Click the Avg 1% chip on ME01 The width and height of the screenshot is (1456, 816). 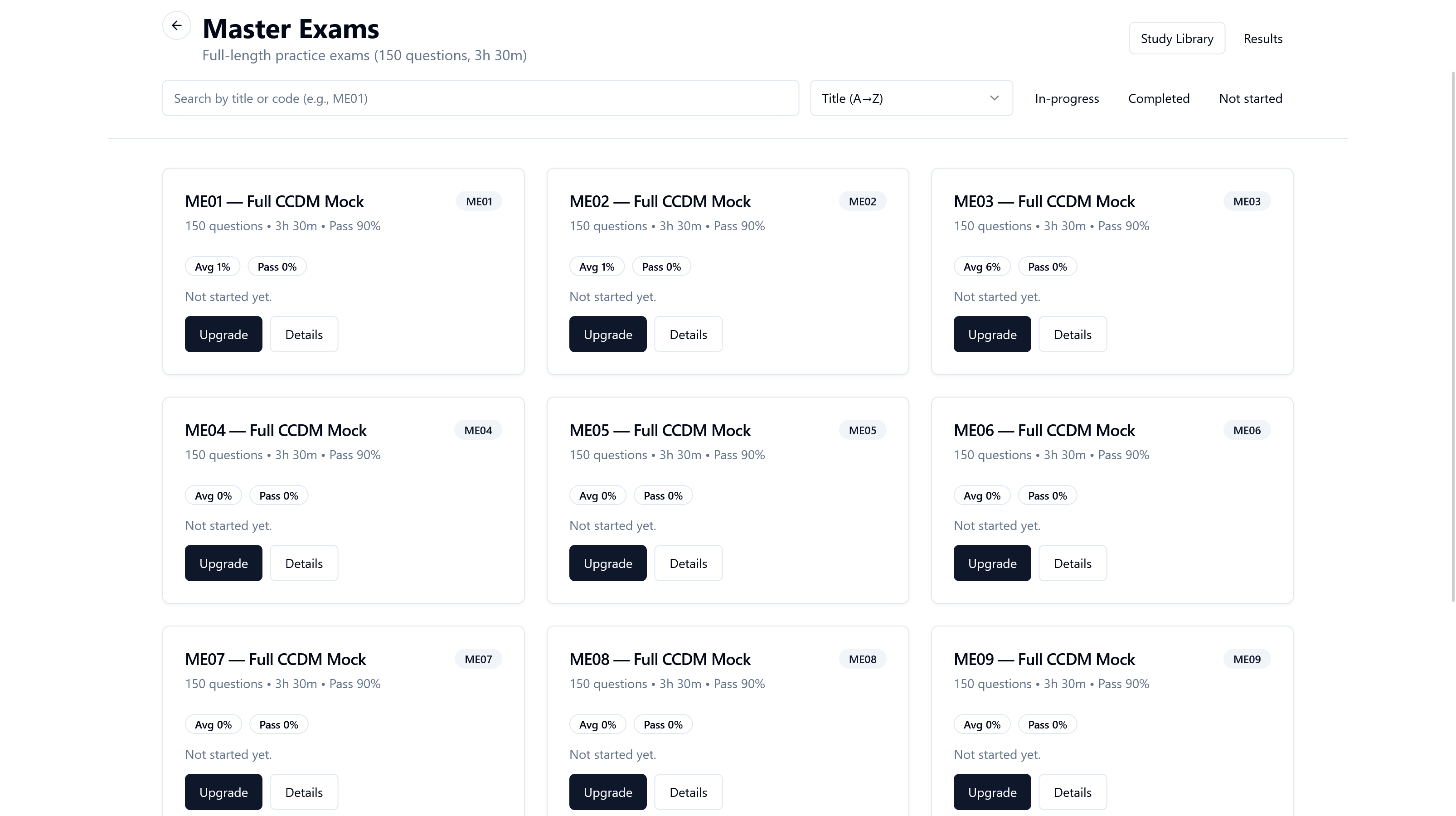pos(213,267)
